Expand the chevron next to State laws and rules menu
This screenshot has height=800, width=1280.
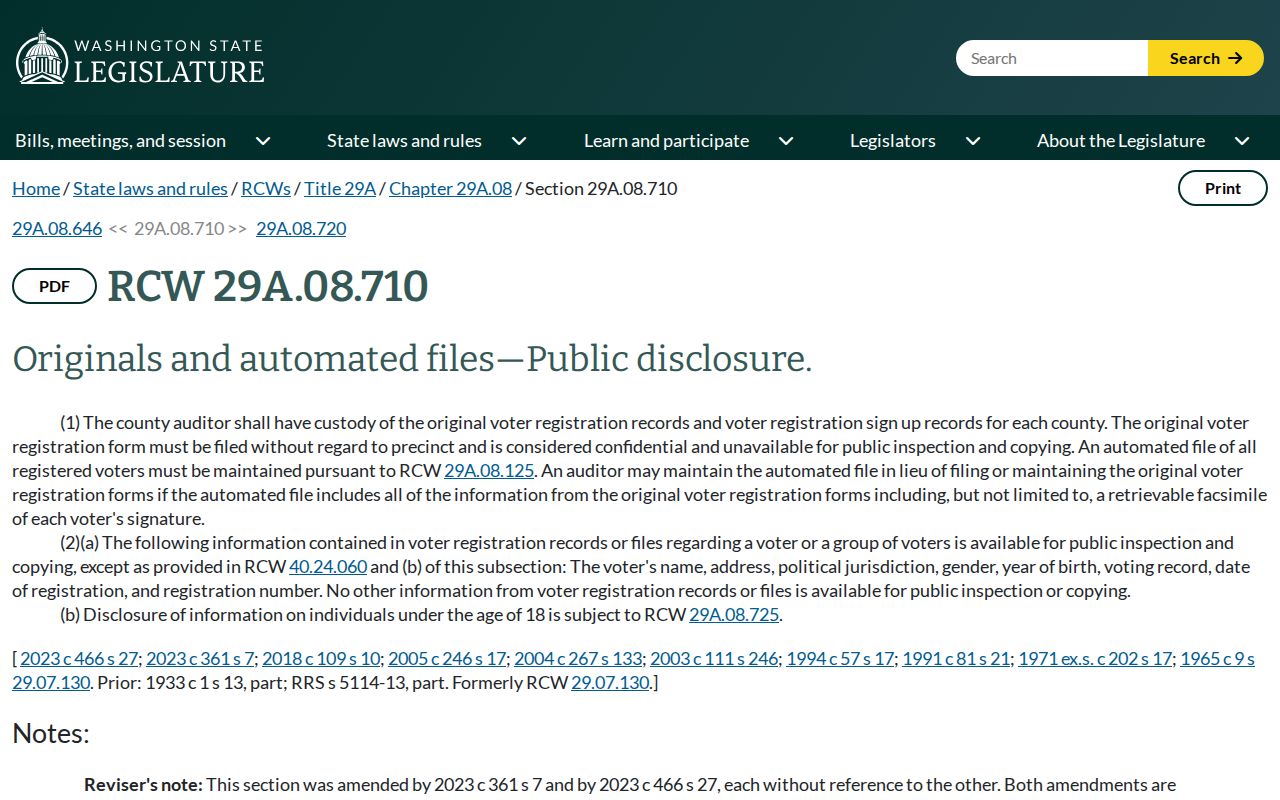pyautogui.click(x=519, y=141)
